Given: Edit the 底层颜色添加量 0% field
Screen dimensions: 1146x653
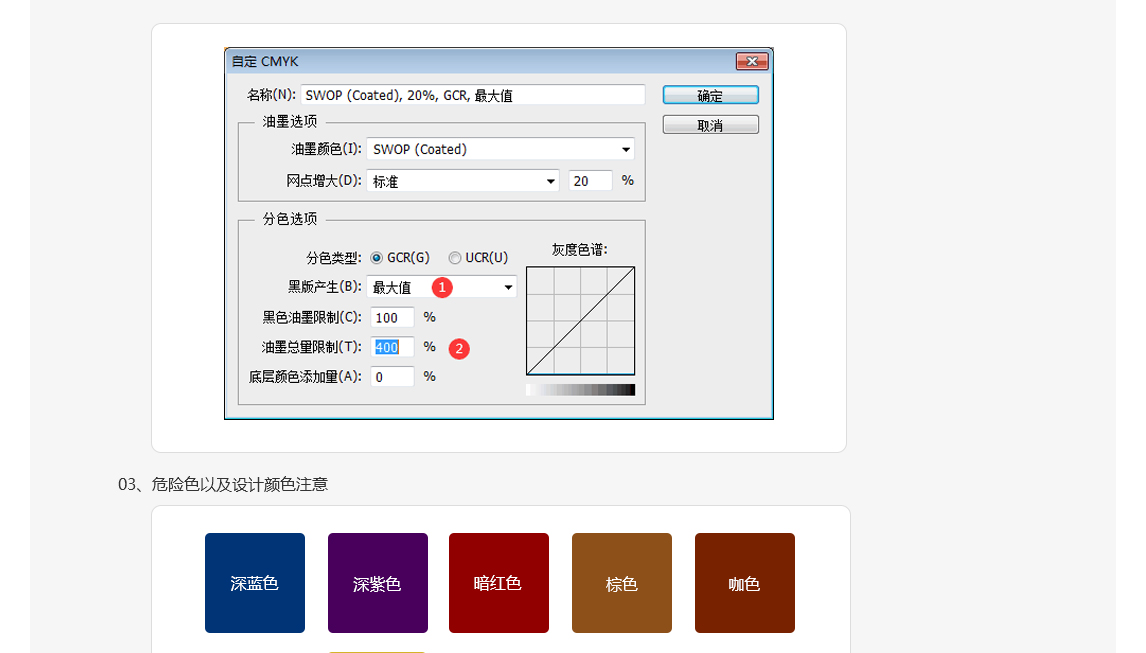Looking at the screenshot, I should [391, 377].
